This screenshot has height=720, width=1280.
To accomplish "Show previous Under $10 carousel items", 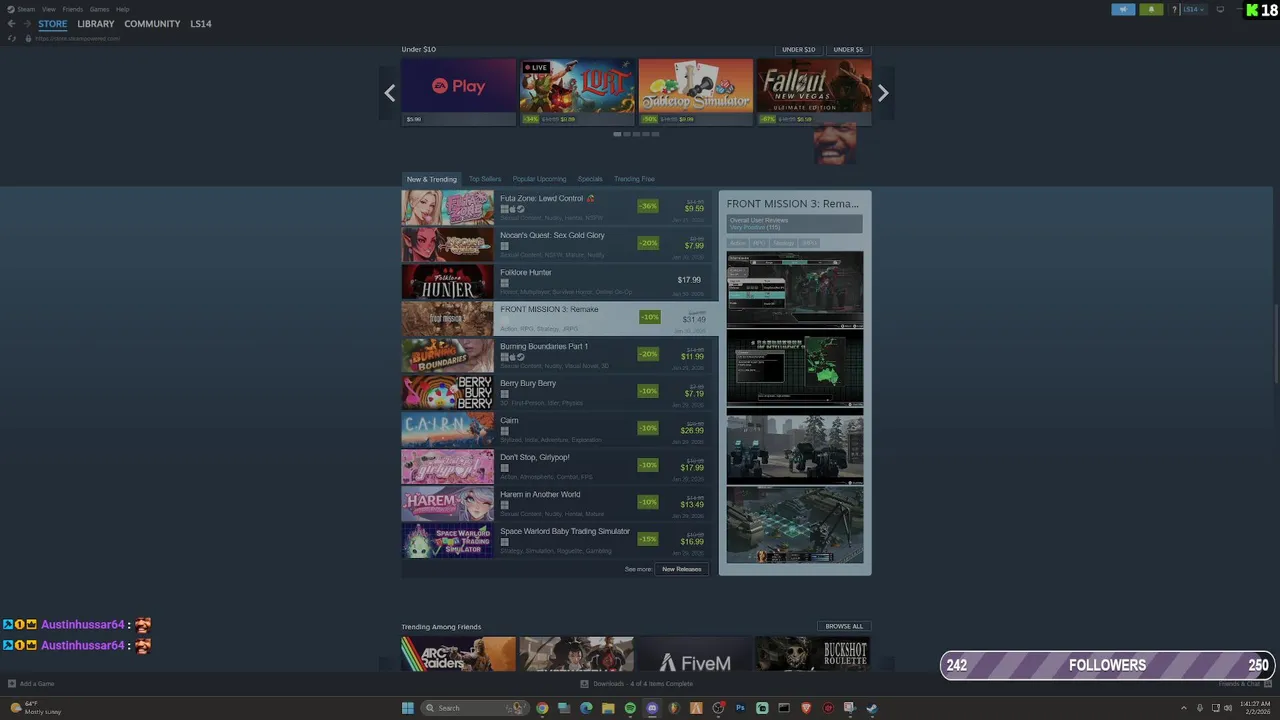I will (x=390, y=93).
